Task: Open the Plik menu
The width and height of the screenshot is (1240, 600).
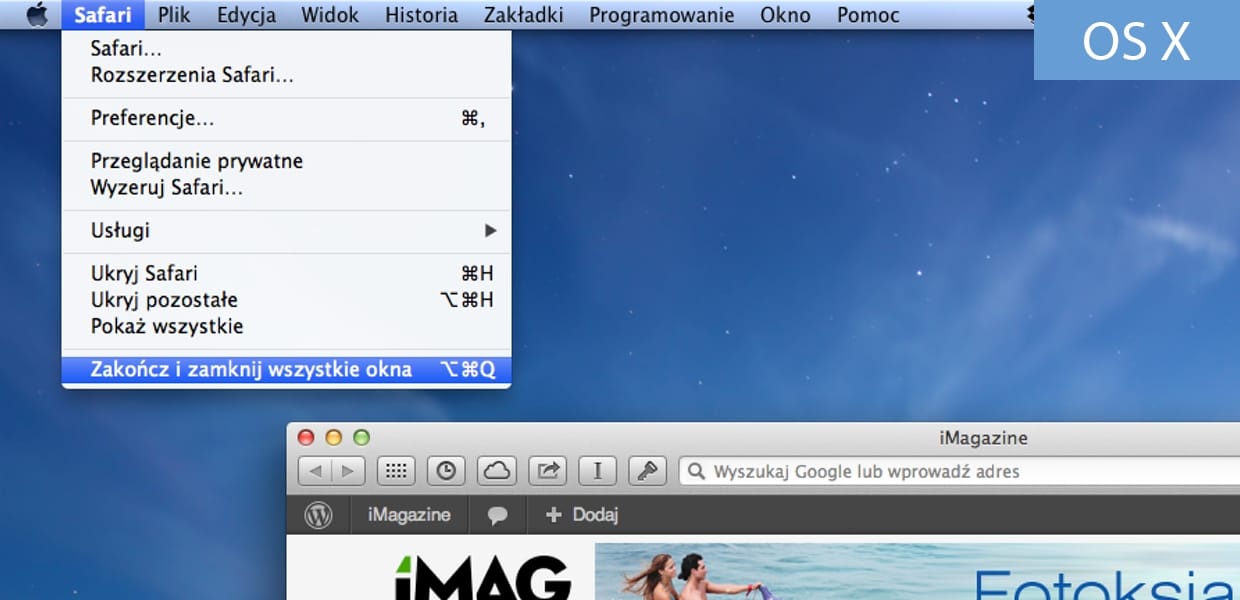Action: coord(174,15)
